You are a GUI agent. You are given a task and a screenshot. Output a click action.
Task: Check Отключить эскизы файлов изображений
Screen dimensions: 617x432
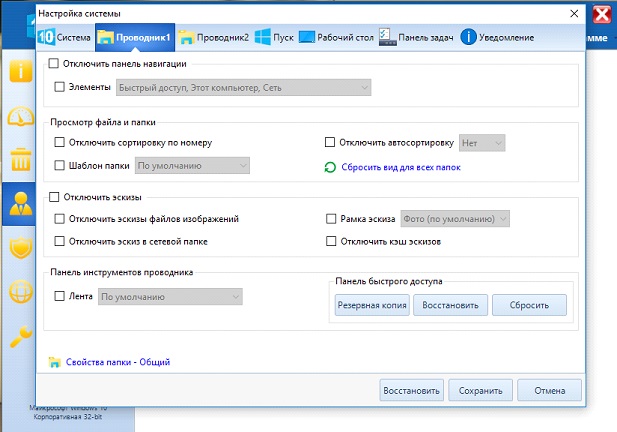[59, 218]
